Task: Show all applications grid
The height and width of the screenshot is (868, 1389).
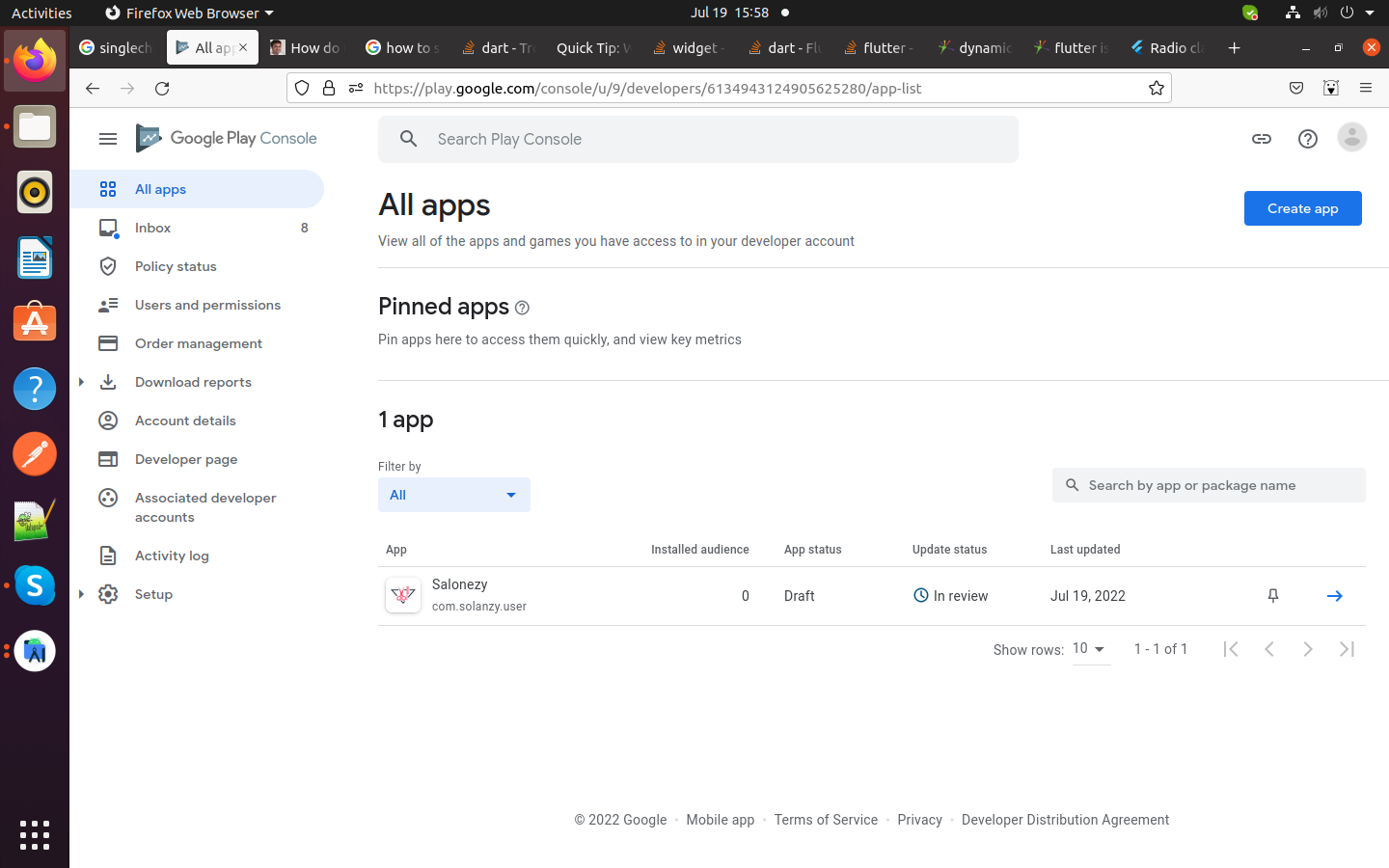Action: click(35, 835)
